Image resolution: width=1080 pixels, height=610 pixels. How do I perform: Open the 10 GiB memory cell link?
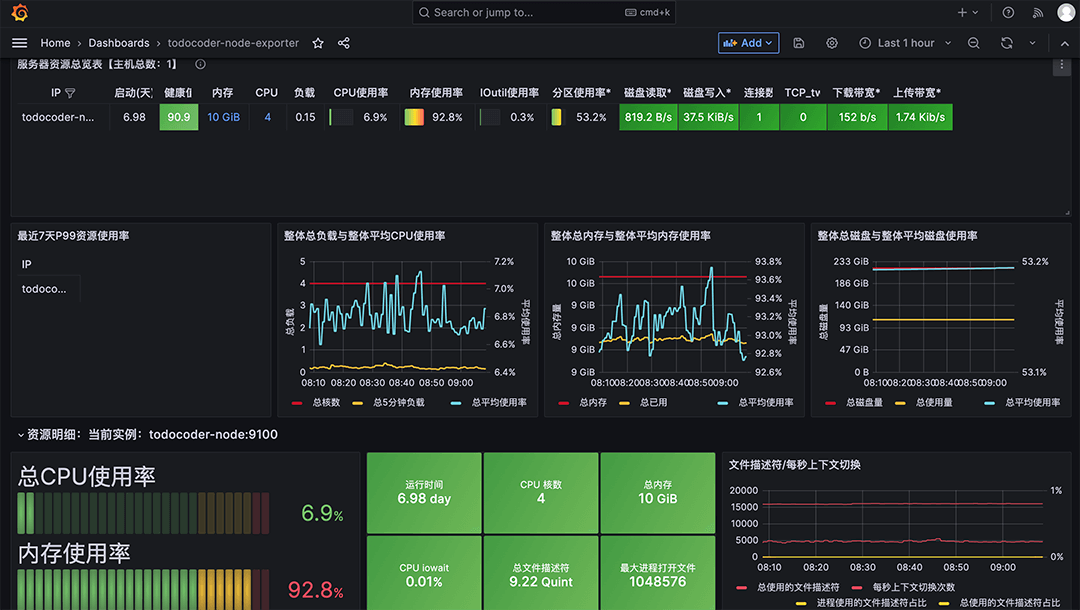click(223, 117)
